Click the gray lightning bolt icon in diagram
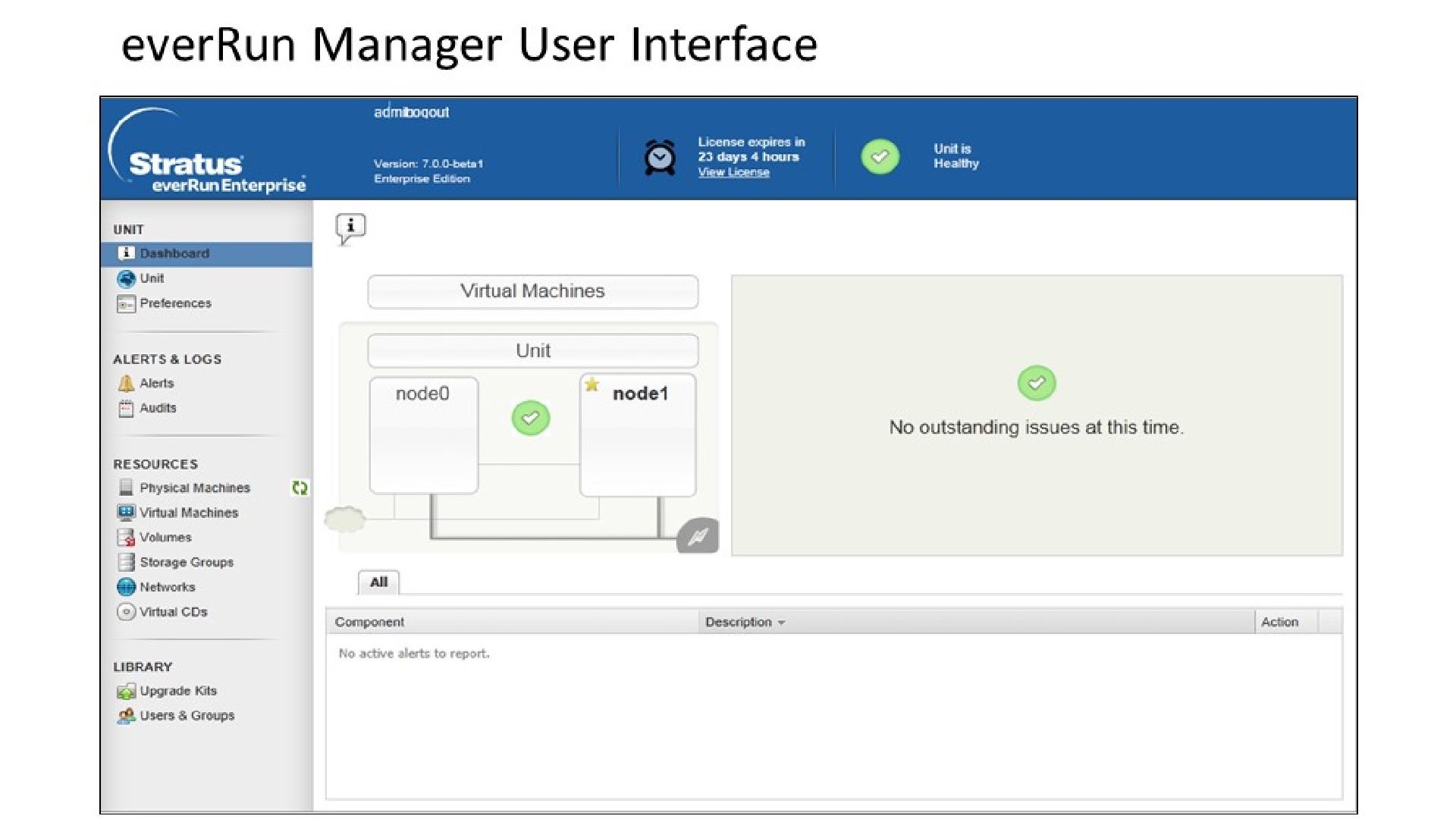 point(698,536)
